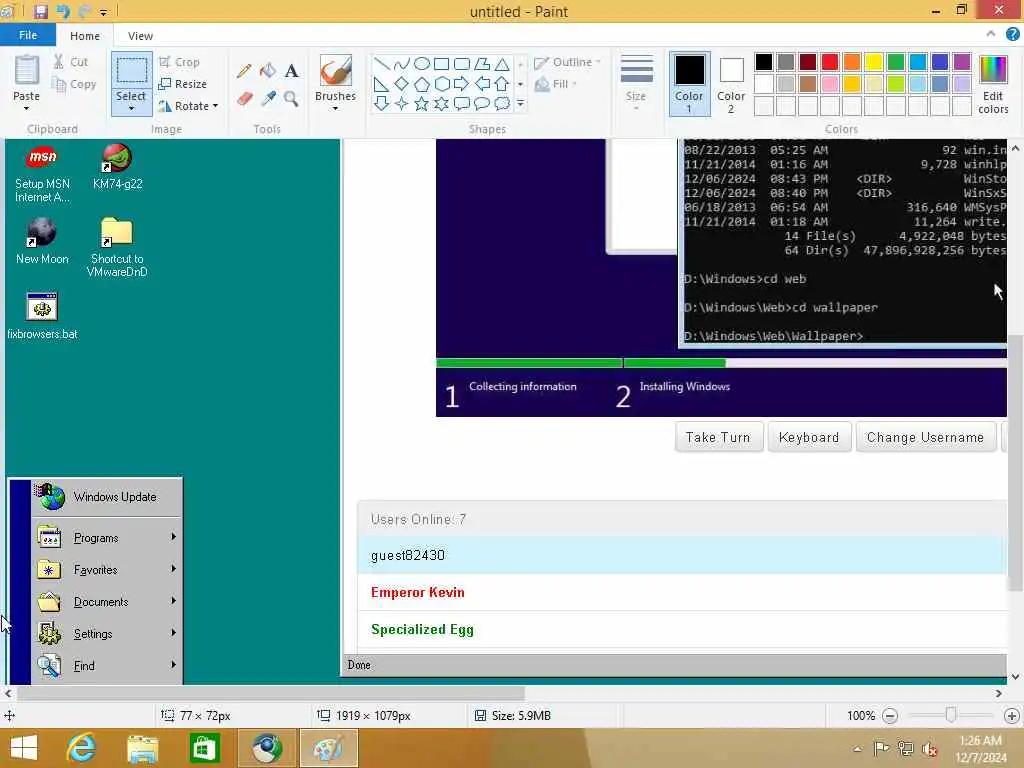Select the Fill with color bucket tool
1024x768 pixels.
point(268,71)
